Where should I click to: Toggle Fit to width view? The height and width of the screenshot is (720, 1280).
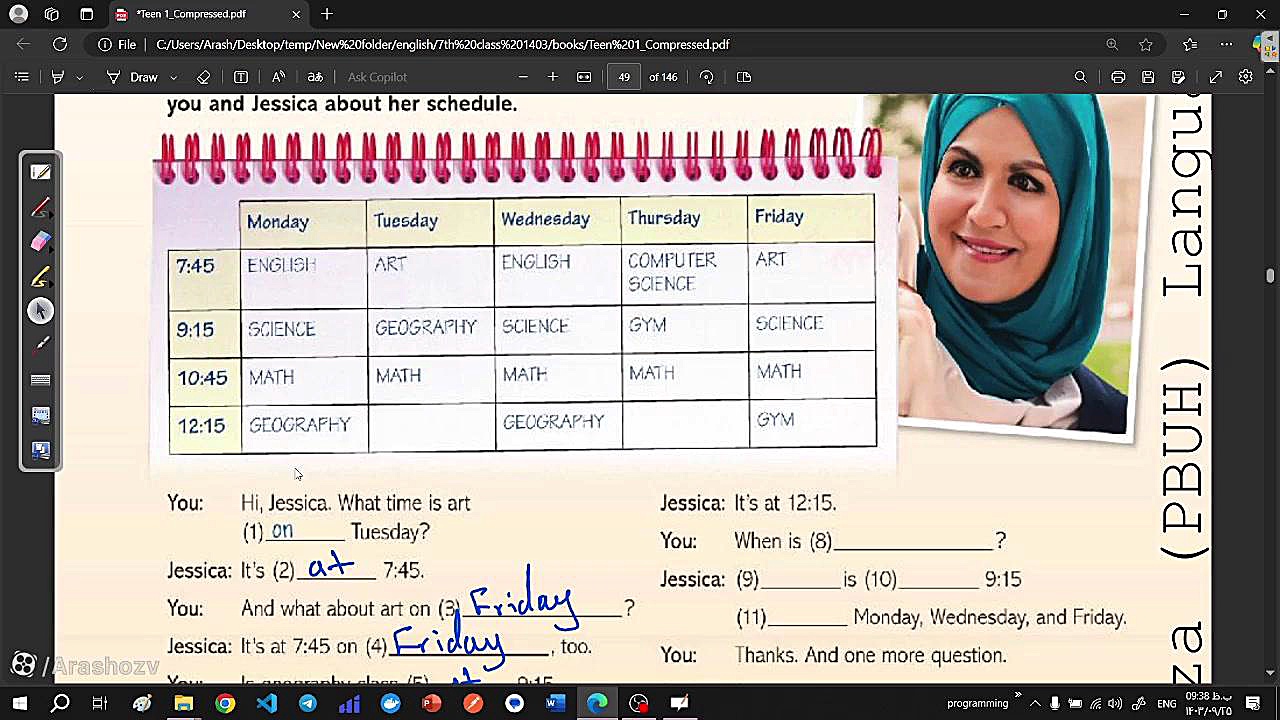584,77
